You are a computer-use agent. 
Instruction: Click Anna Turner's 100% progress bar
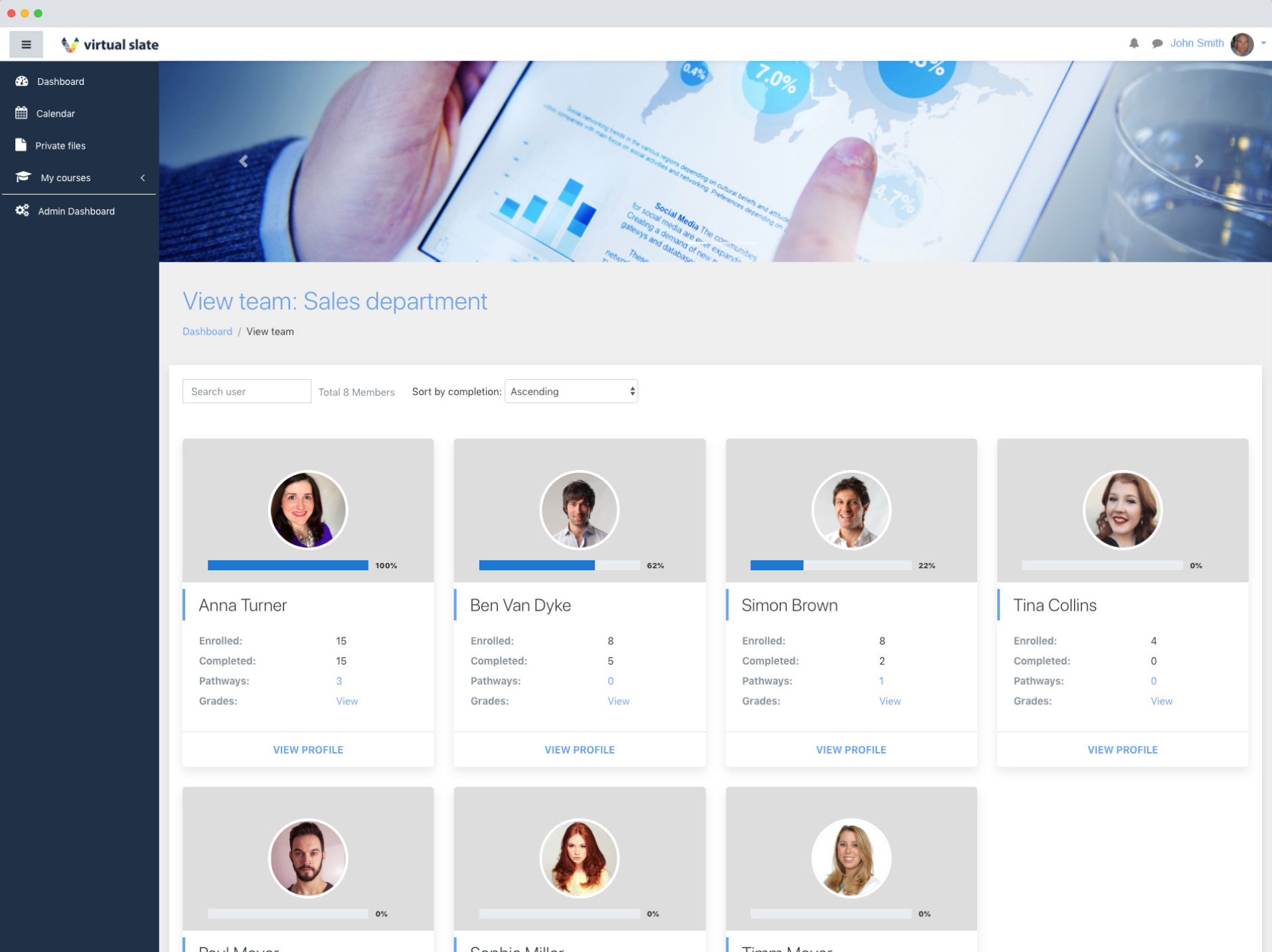coord(288,565)
